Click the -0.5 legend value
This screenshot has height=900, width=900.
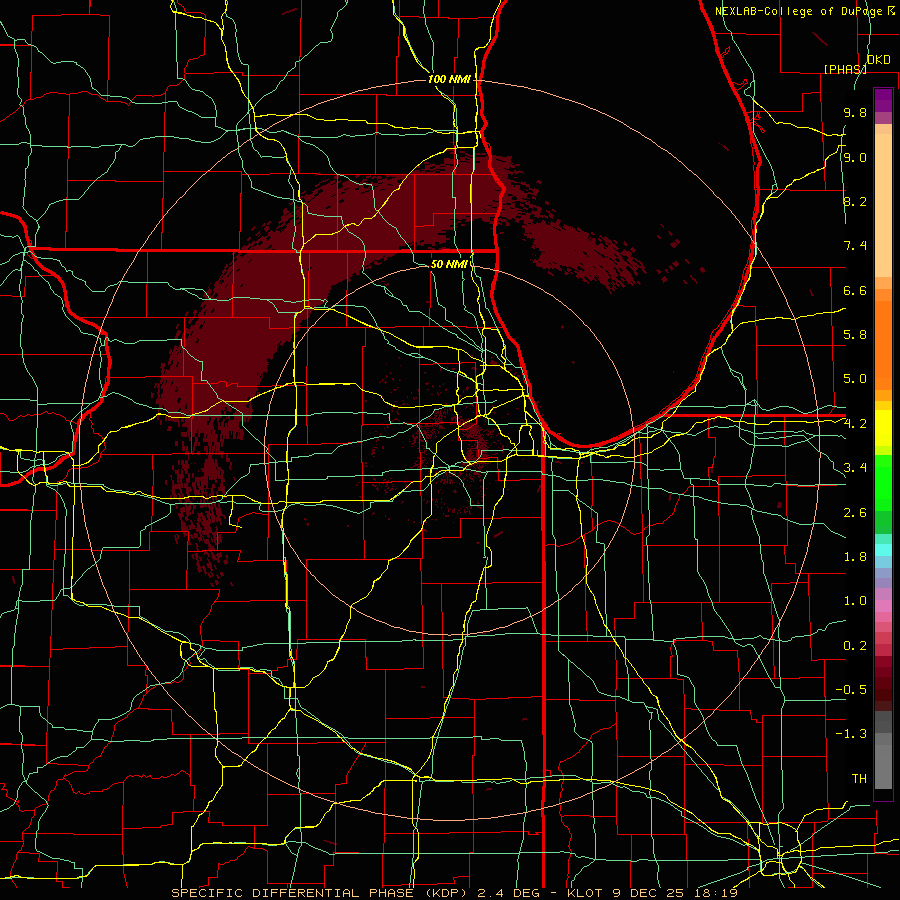pos(851,690)
